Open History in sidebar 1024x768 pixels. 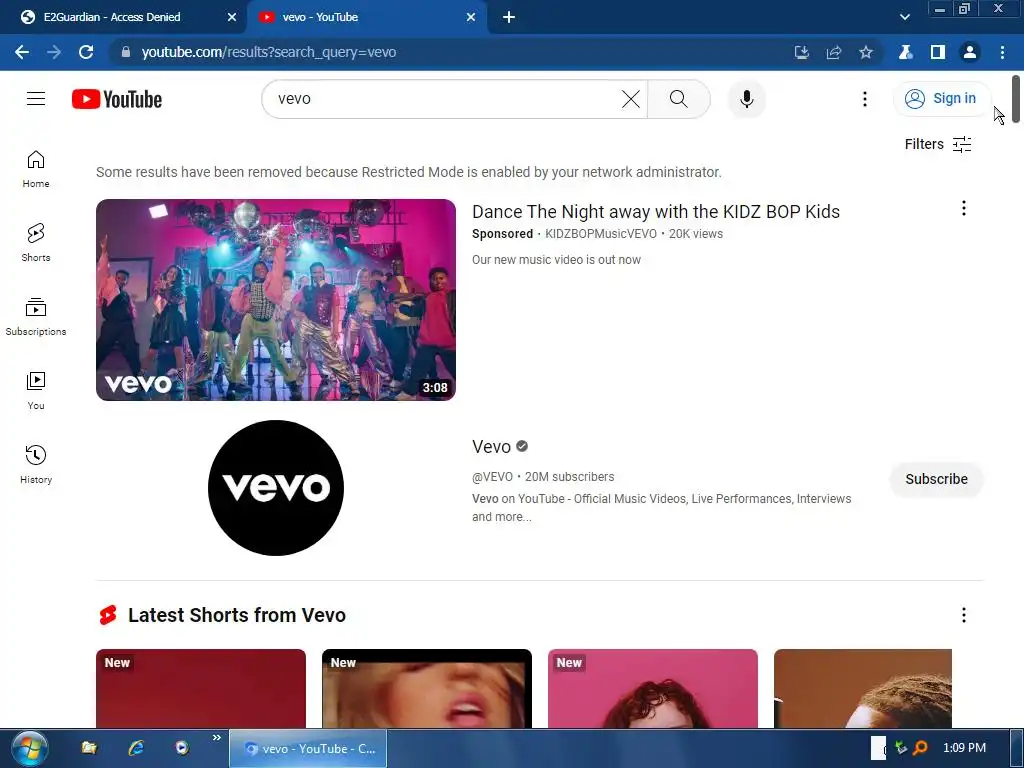click(x=36, y=464)
